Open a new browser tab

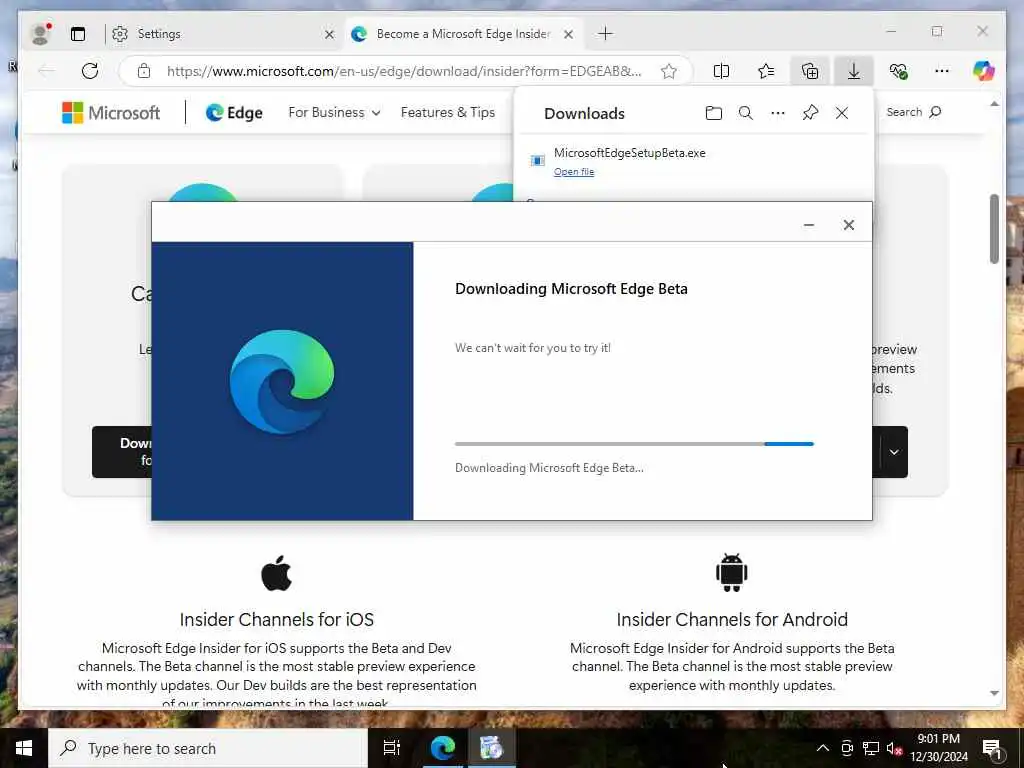pyautogui.click(x=605, y=34)
